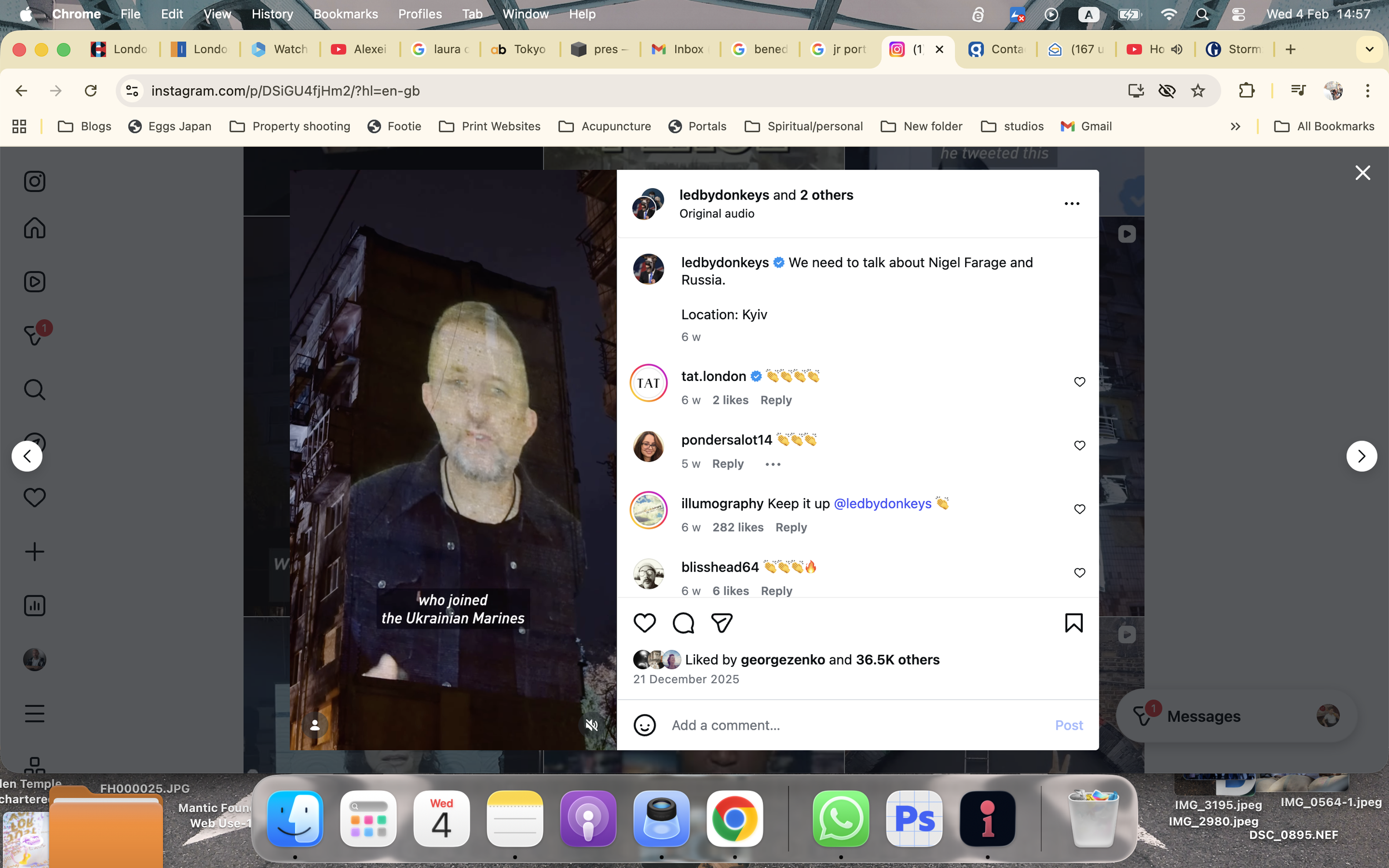The height and width of the screenshot is (868, 1389).
Task: Open the emoji picker in the comment box
Action: (x=644, y=725)
